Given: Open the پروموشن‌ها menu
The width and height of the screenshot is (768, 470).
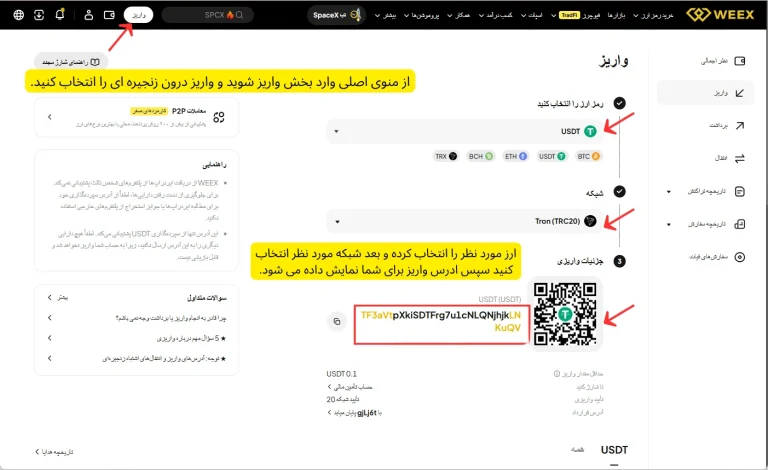Looking at the screenshot, I should [422, 15].
